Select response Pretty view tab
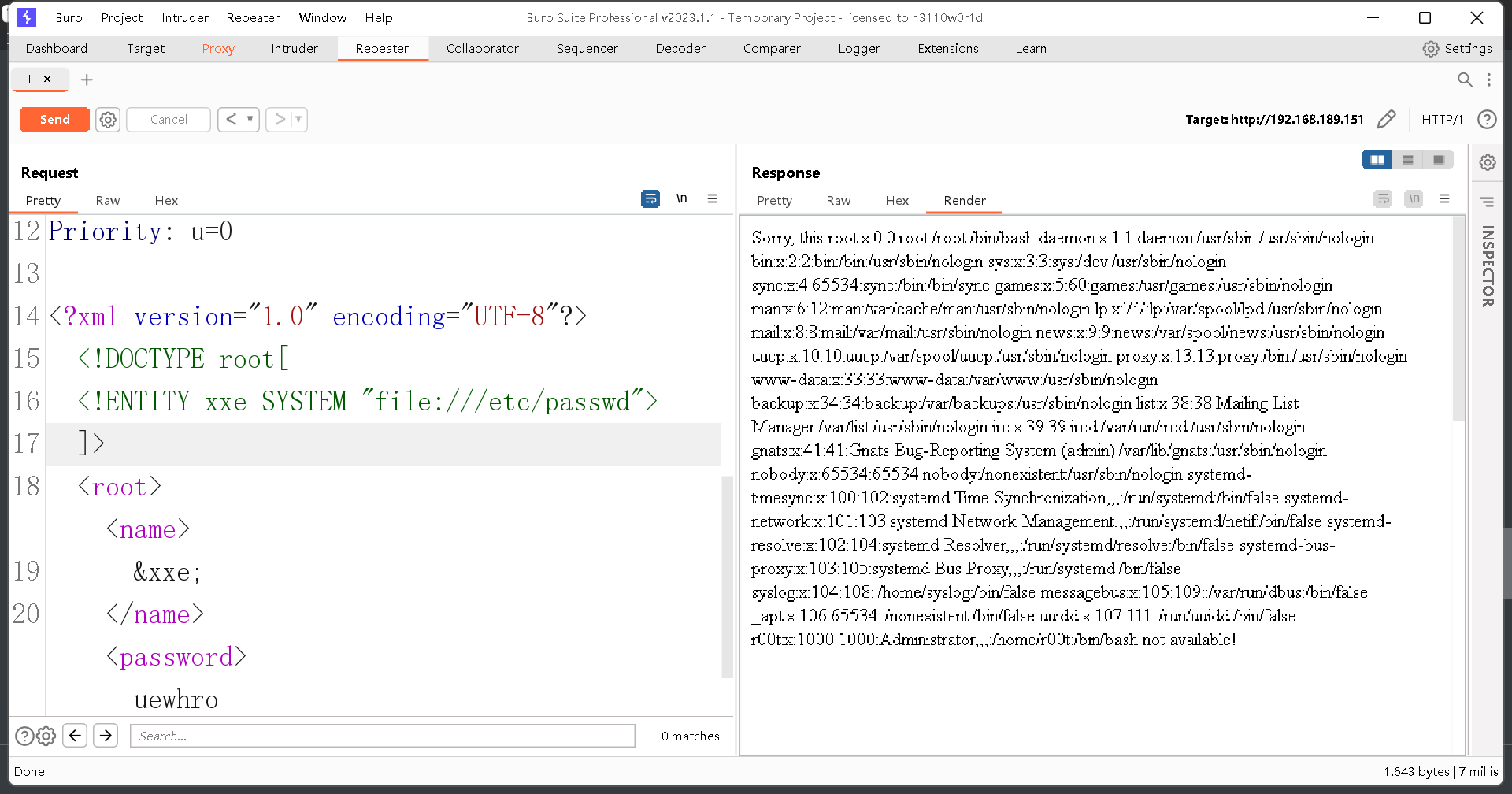 [x=774, y=201]
